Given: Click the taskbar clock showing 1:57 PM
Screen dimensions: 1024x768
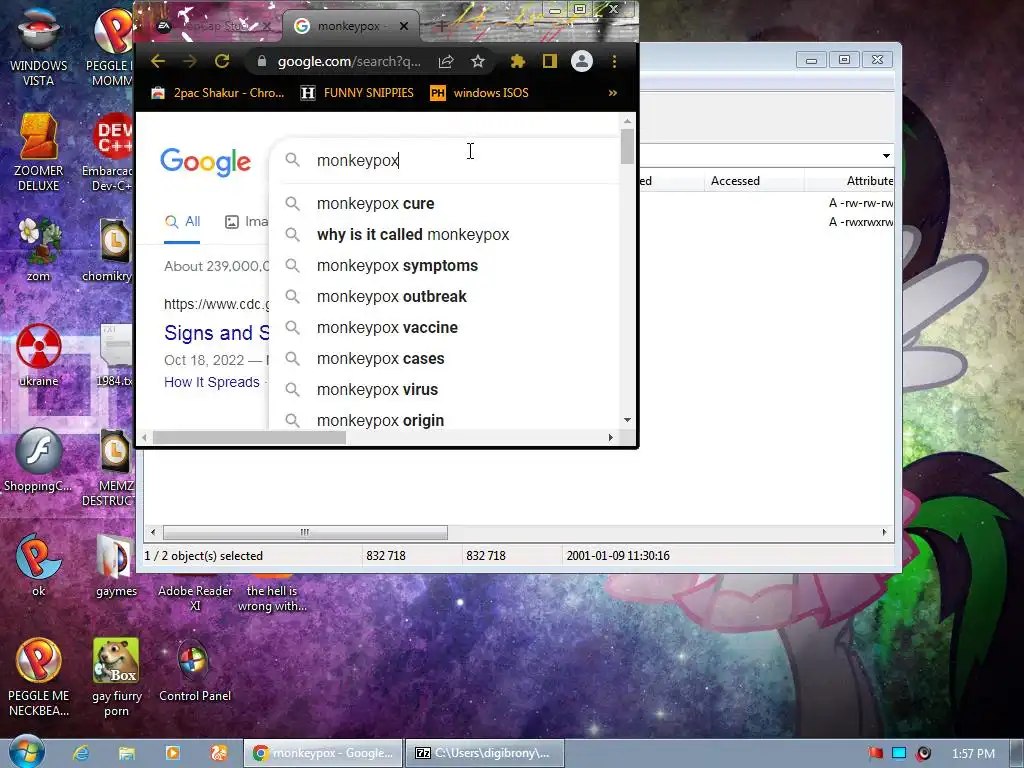Looking at the screenshot, I should click(x=973, y=754).
